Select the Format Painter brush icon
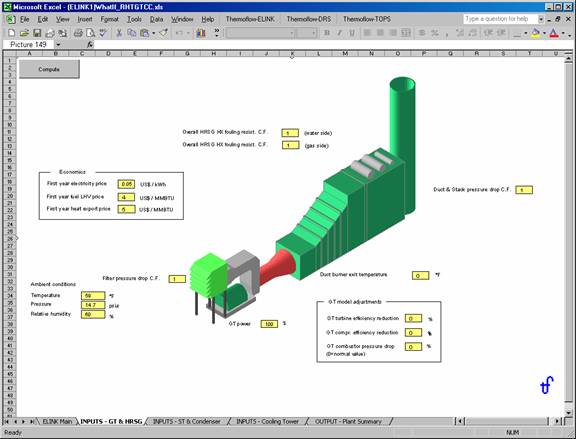576x439 pixels. (164, 33)
